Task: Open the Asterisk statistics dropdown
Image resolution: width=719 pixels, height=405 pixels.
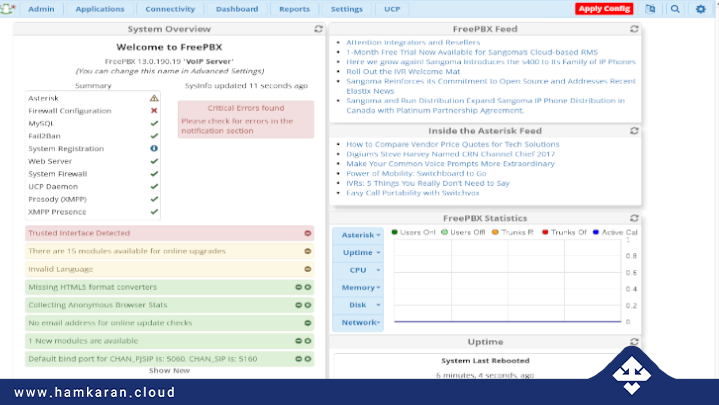Action: [x=358, y=235]
